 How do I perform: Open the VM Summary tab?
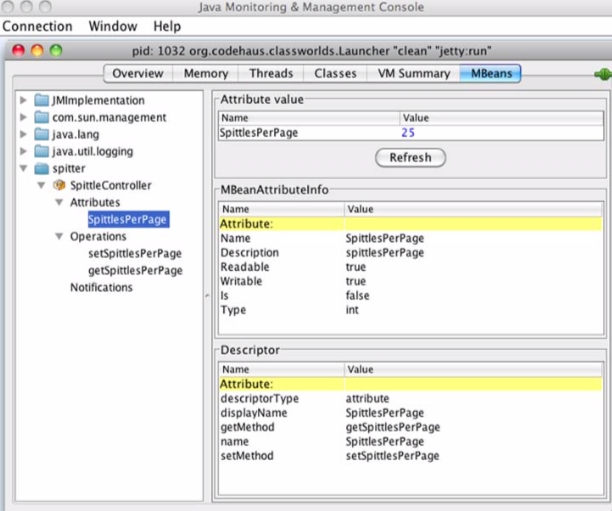click(413, 74)
